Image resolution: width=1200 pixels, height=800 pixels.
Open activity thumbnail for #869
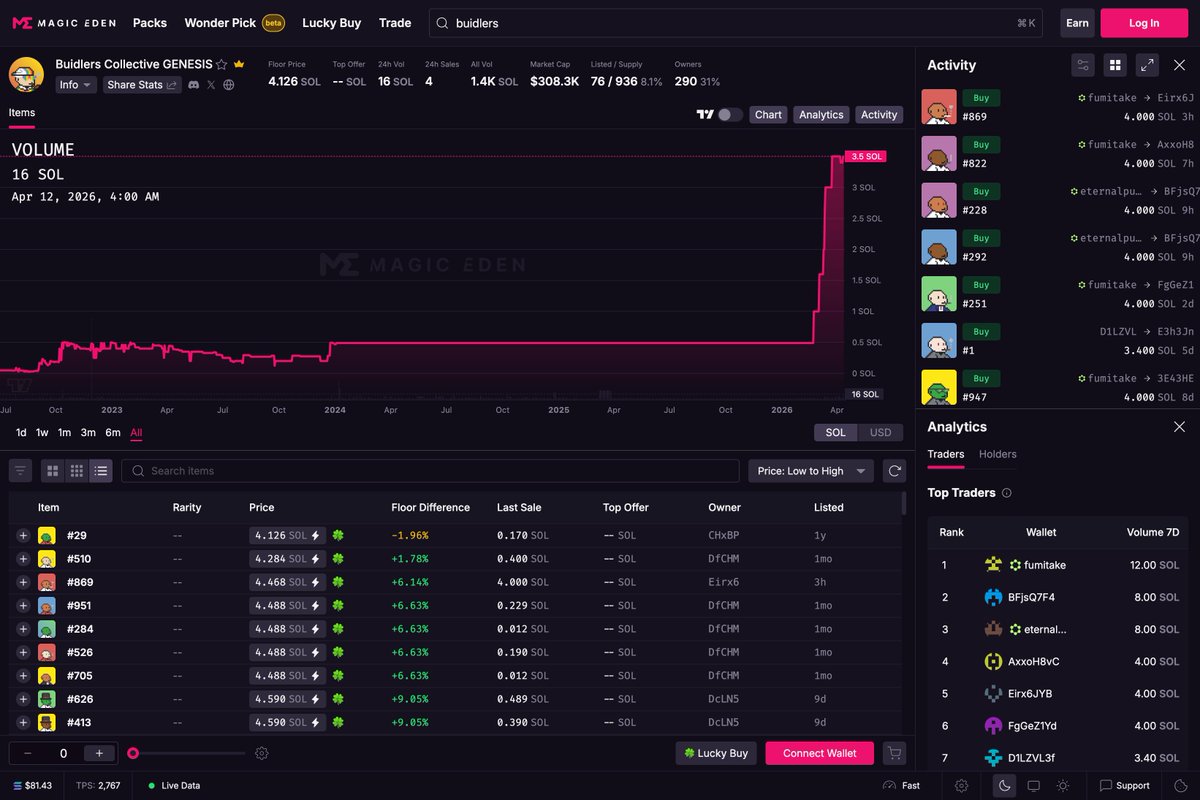click(x=939, y=107)
